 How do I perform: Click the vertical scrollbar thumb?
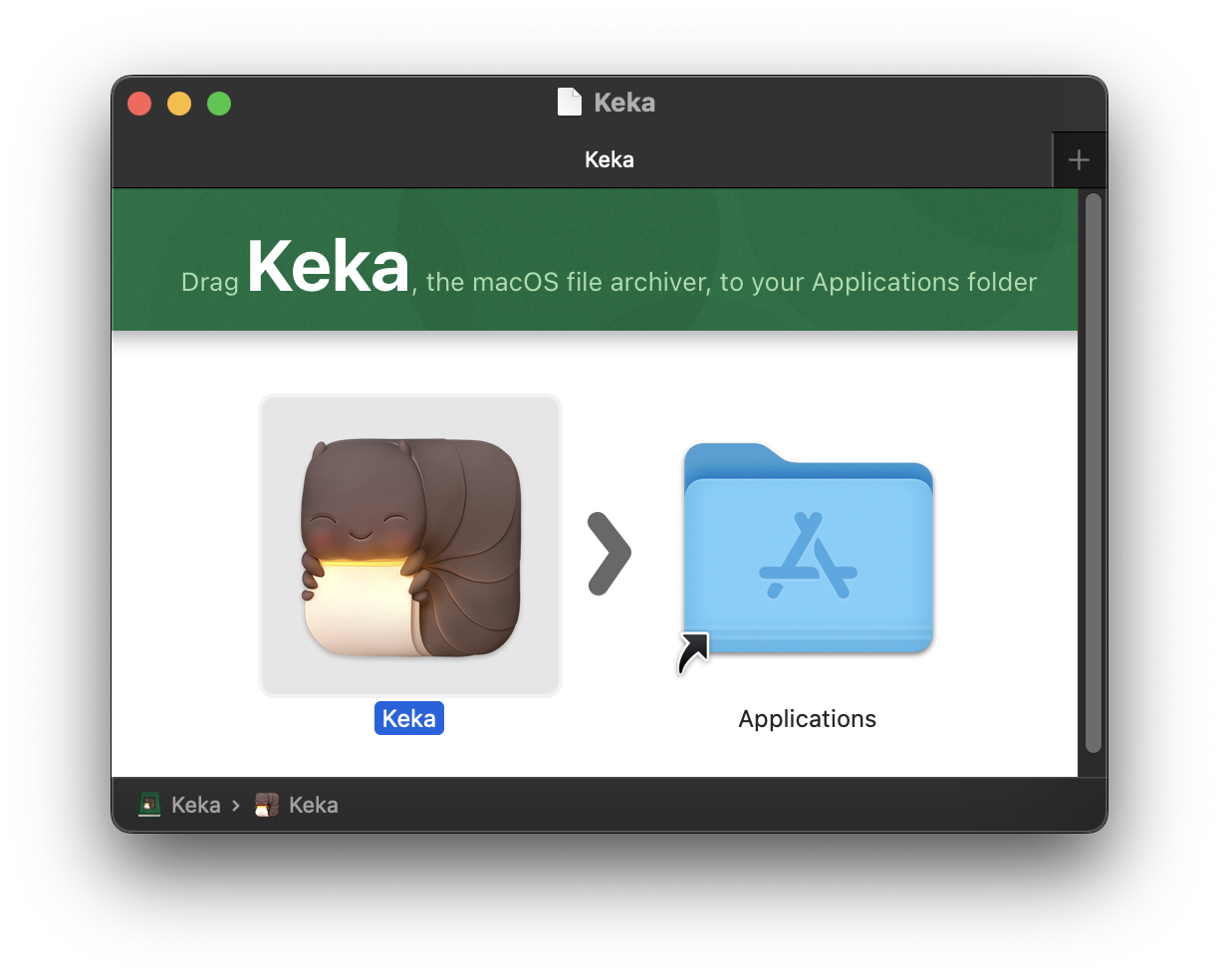1093,473
